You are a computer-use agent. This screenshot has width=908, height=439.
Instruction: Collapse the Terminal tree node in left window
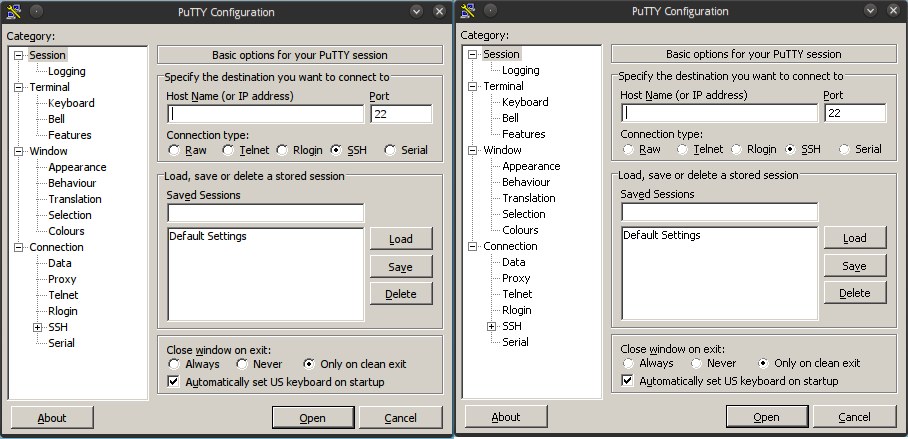19,87
